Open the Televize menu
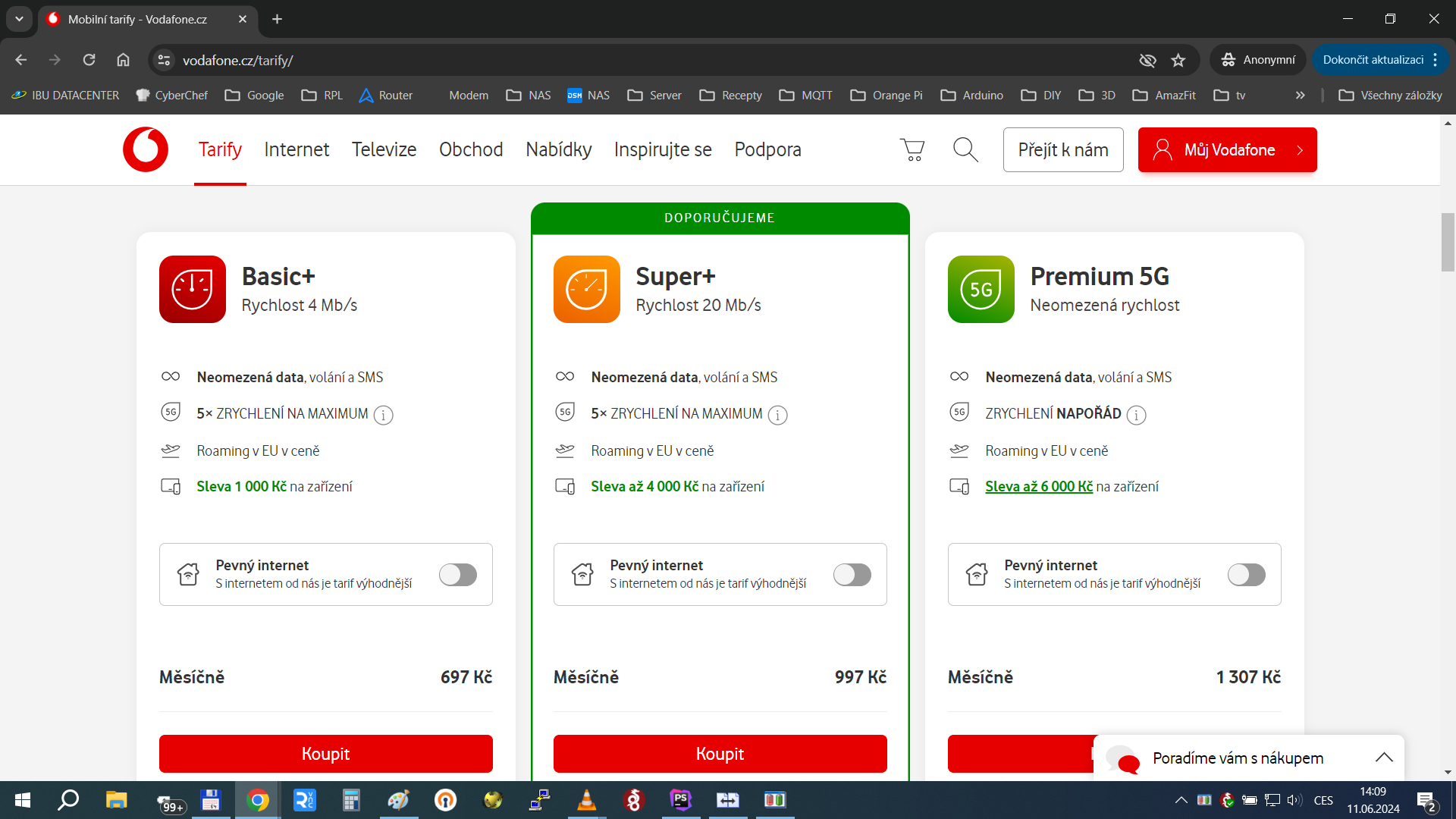 tap(384, 149)
